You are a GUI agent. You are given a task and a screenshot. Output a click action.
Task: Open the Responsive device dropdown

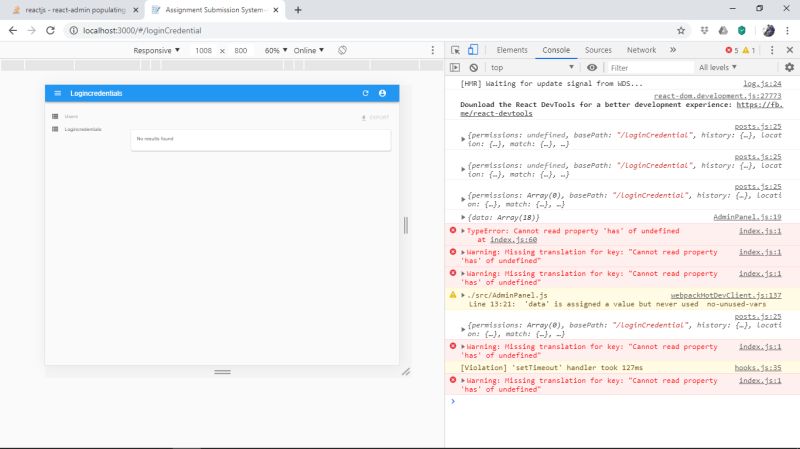156,50
